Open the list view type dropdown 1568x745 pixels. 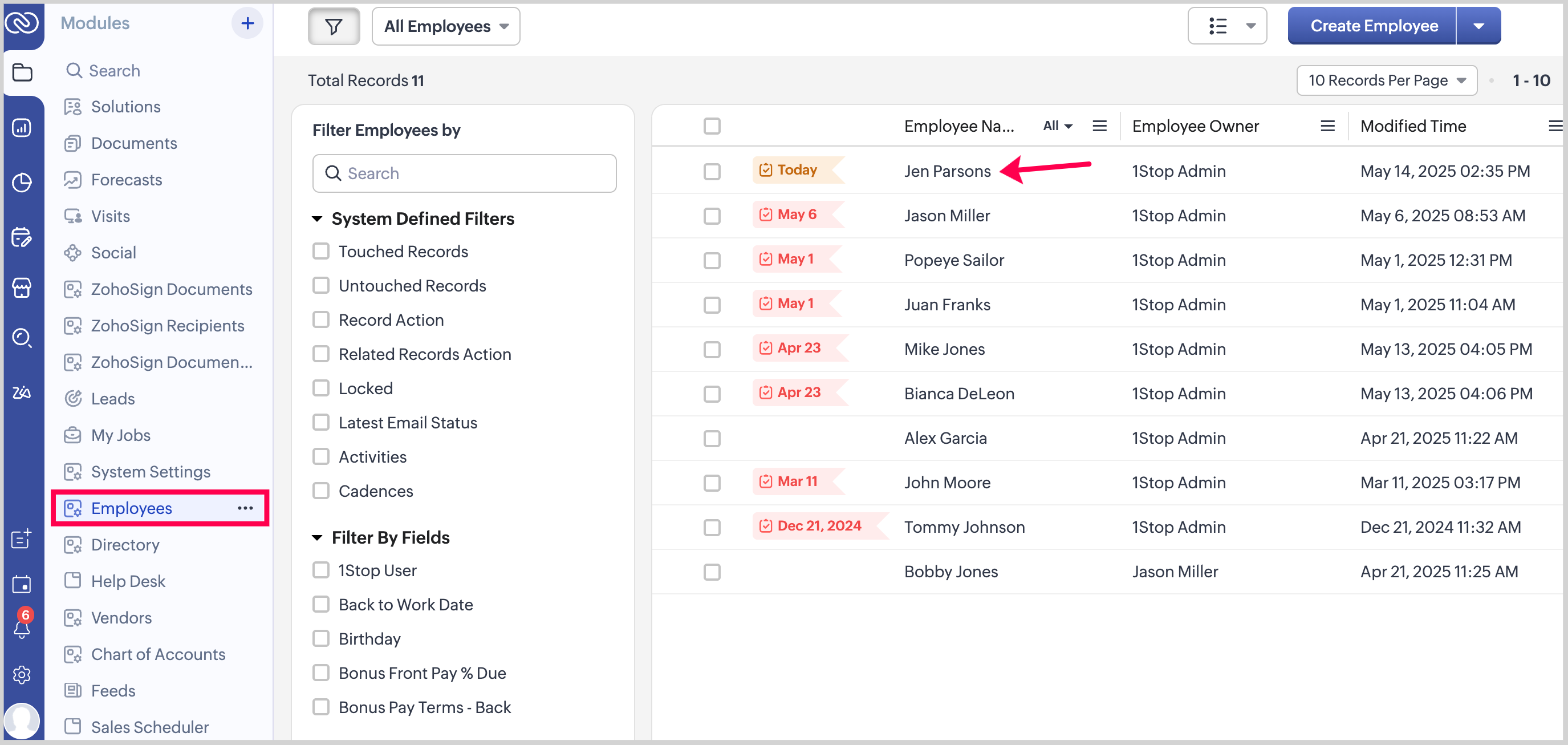(x=1226, y=26)
